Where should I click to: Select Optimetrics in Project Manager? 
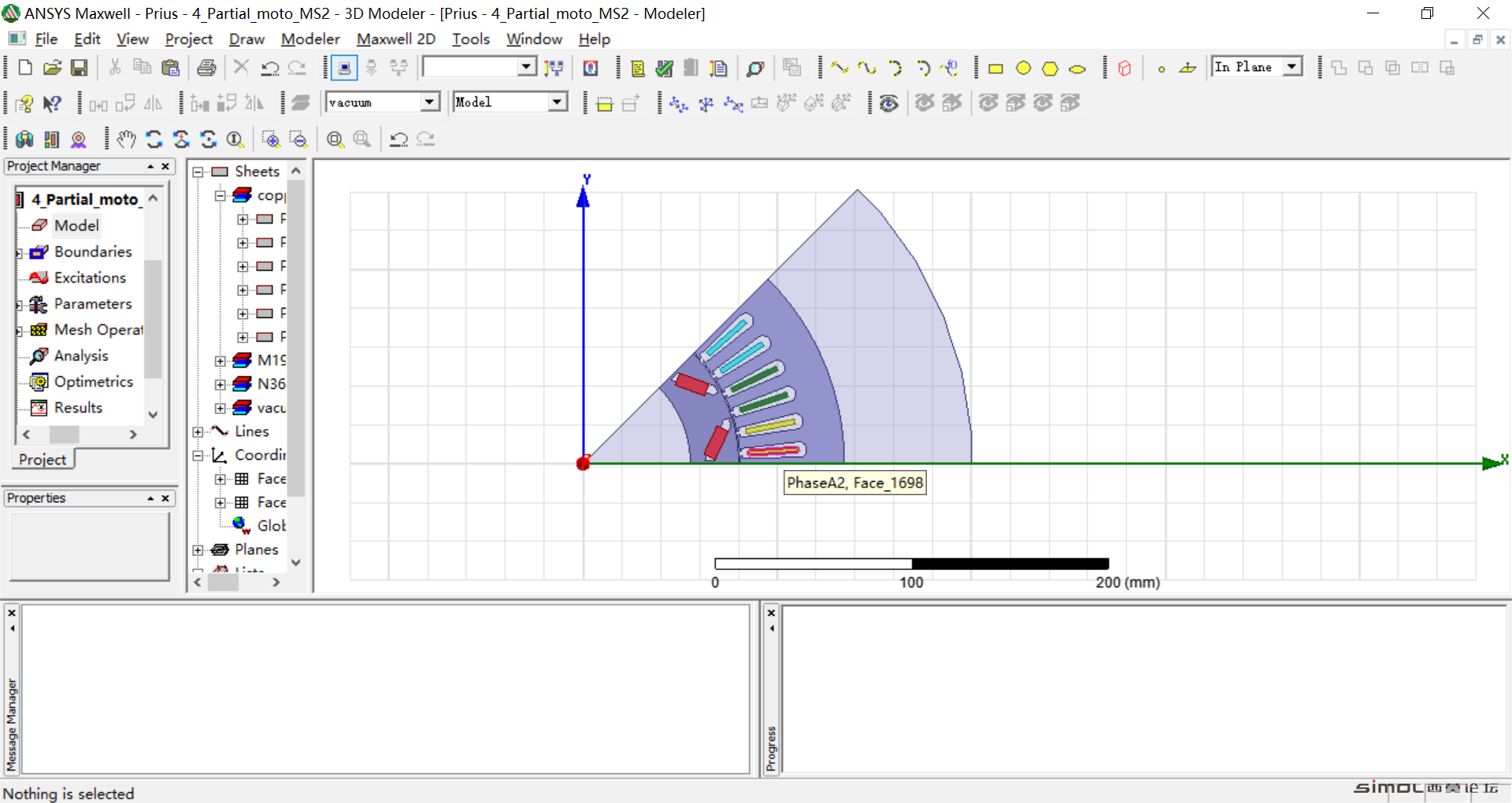[94, 382]
